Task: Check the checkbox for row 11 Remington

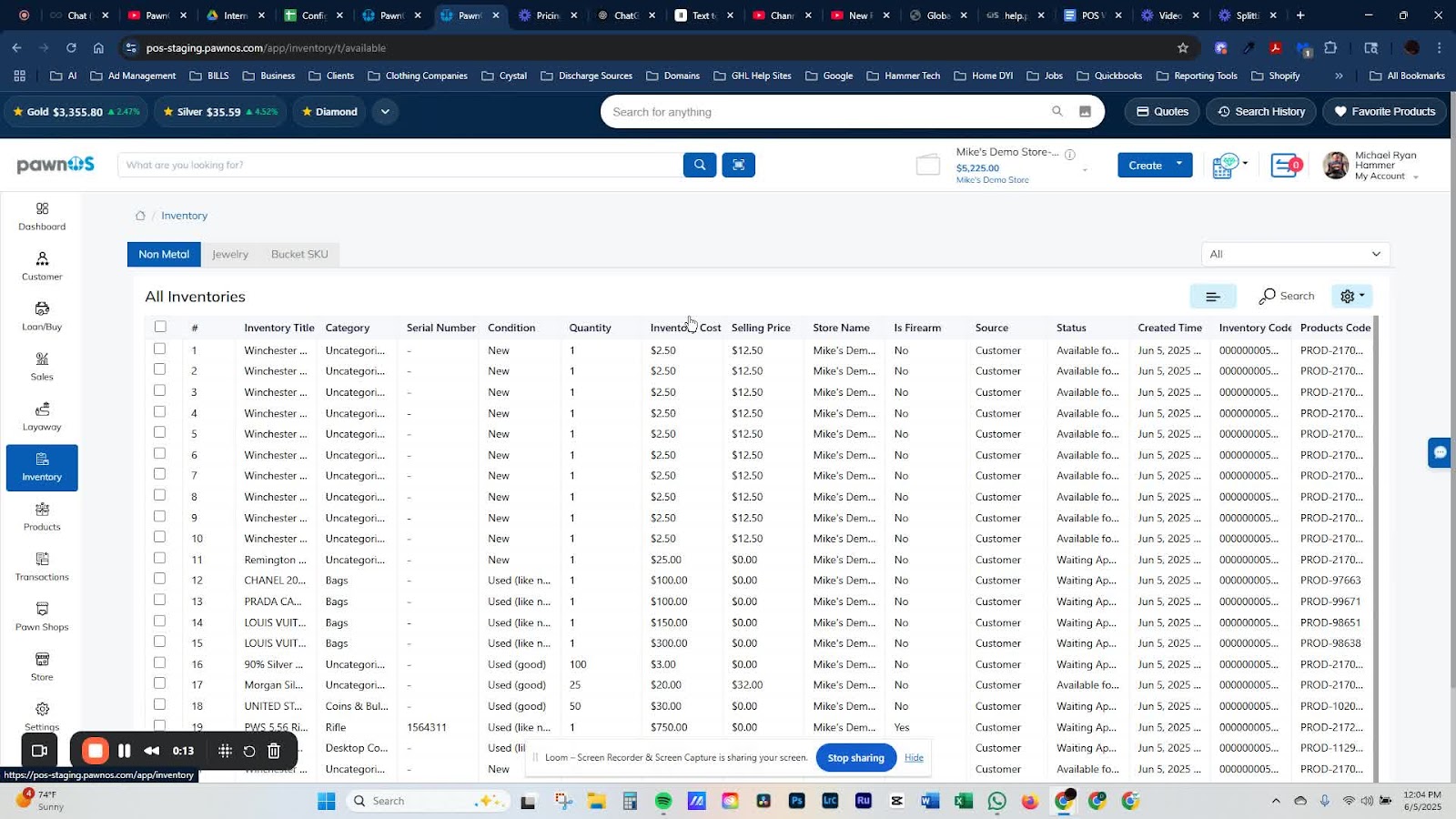Action: coord(160,558)
